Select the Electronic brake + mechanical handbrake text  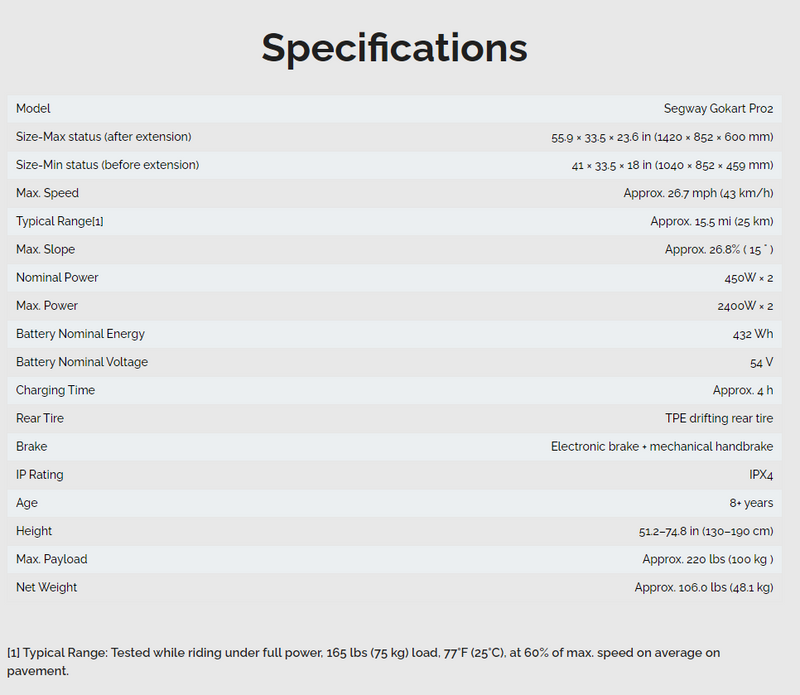tap(661, 446)
